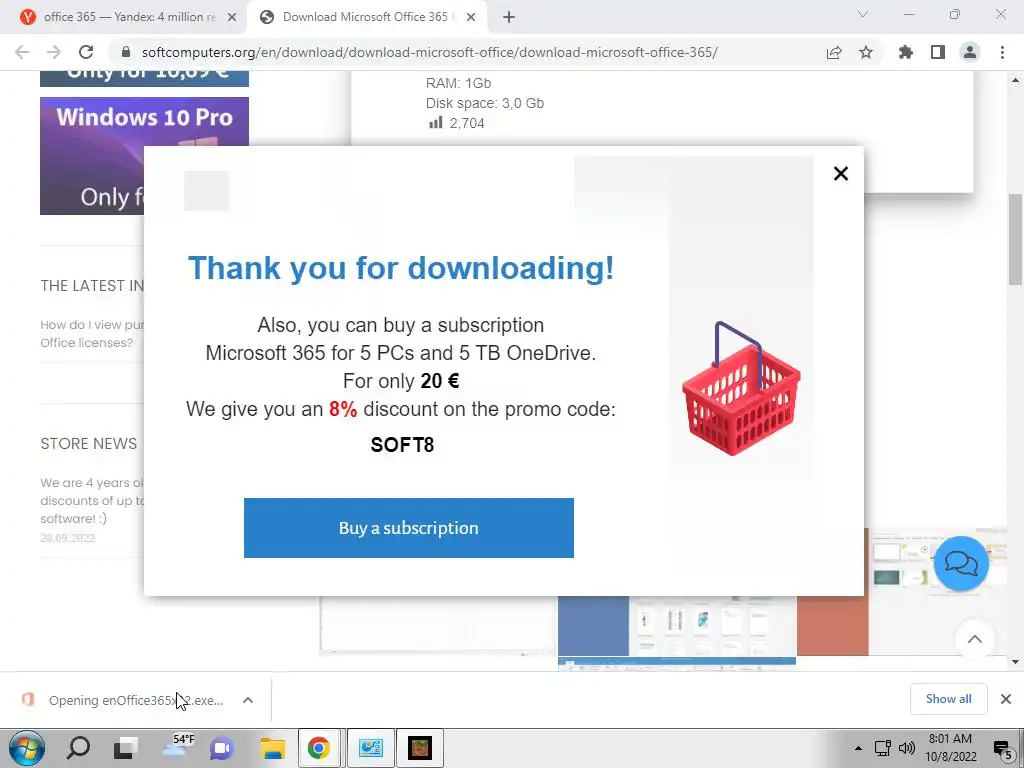The width and height of the screenshot is (1024, 768).
Task: Click the scrollbar up arrow
Action: coord(1015,81)
